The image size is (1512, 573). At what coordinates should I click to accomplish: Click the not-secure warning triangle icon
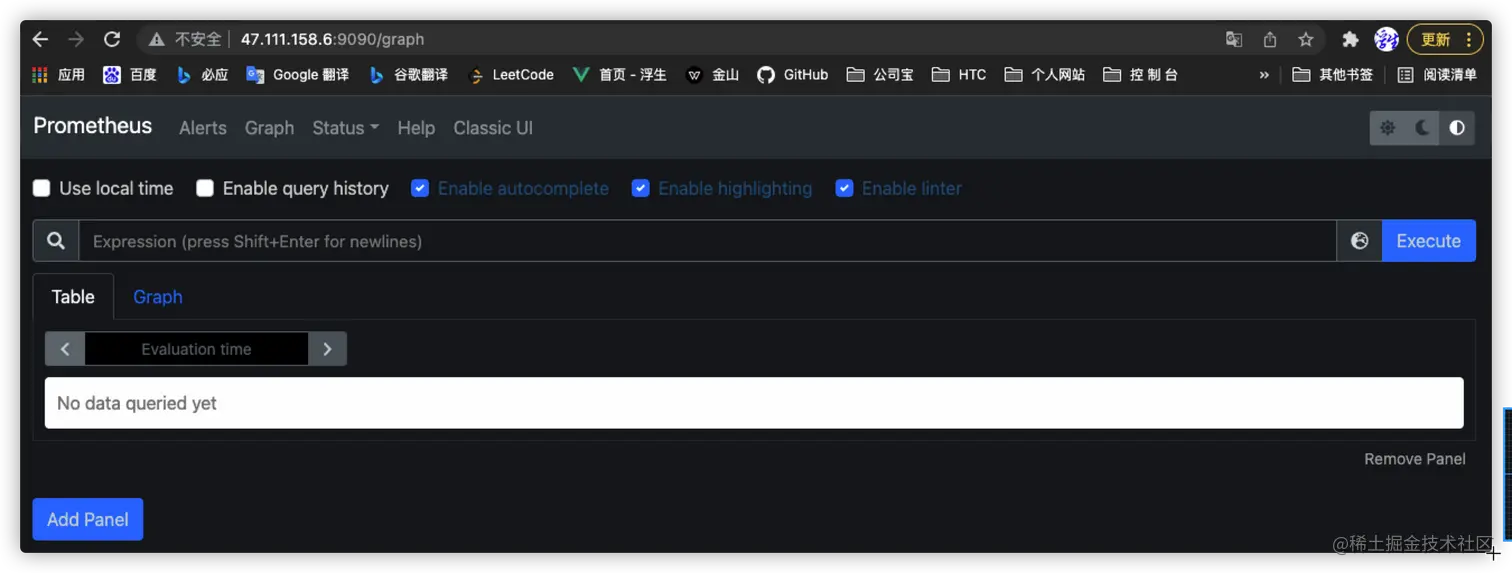[x=156, y=40]
